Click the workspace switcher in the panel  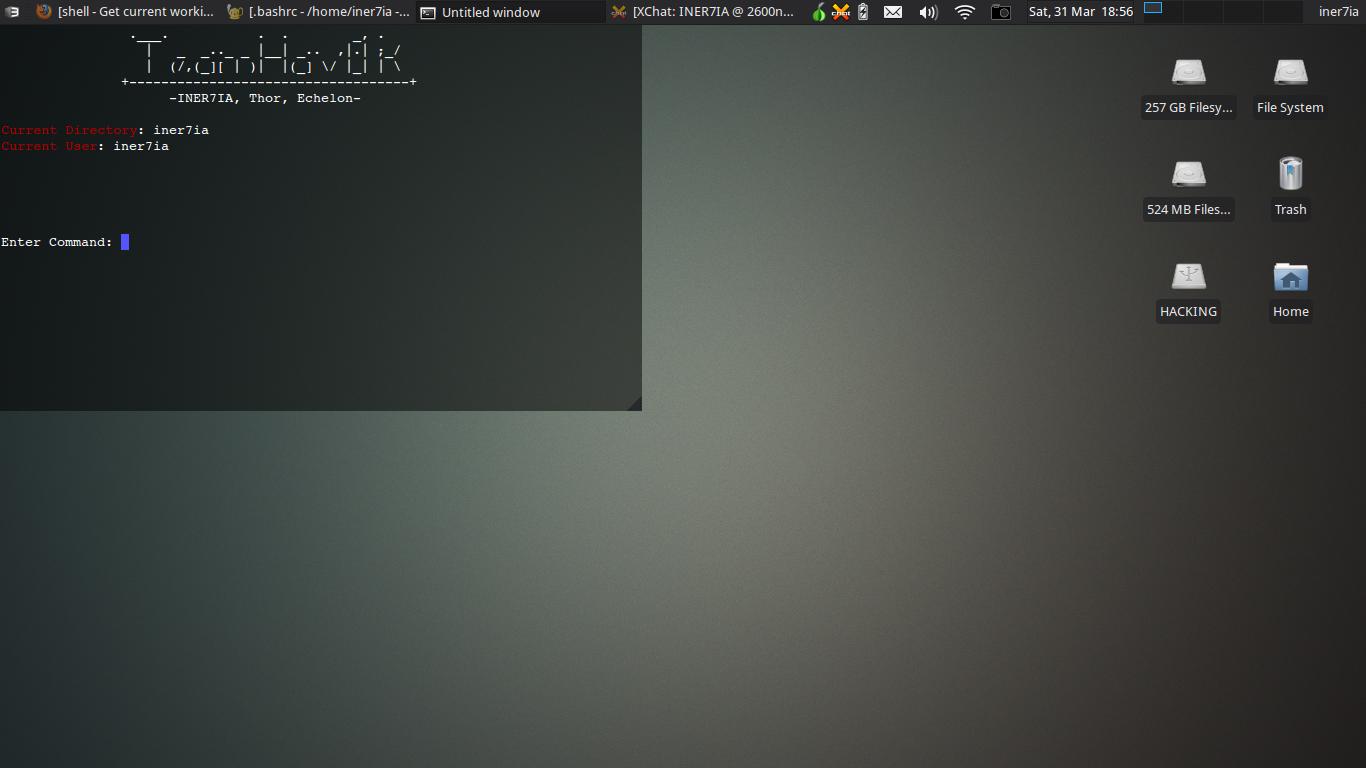coord(1153,8)
